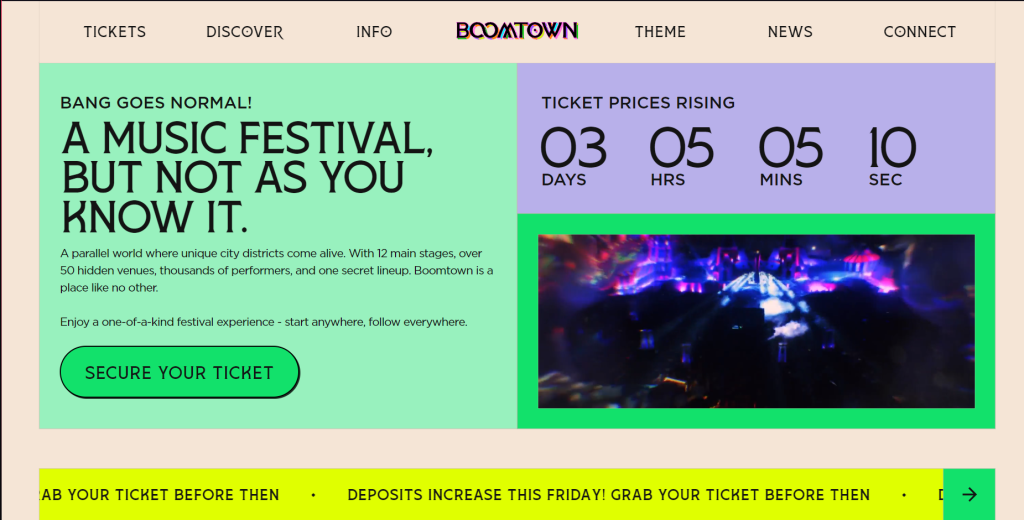Click the Days countdown number
Image resolution: width=1024 pixels, height=520 pixels.
pos(573,148)
